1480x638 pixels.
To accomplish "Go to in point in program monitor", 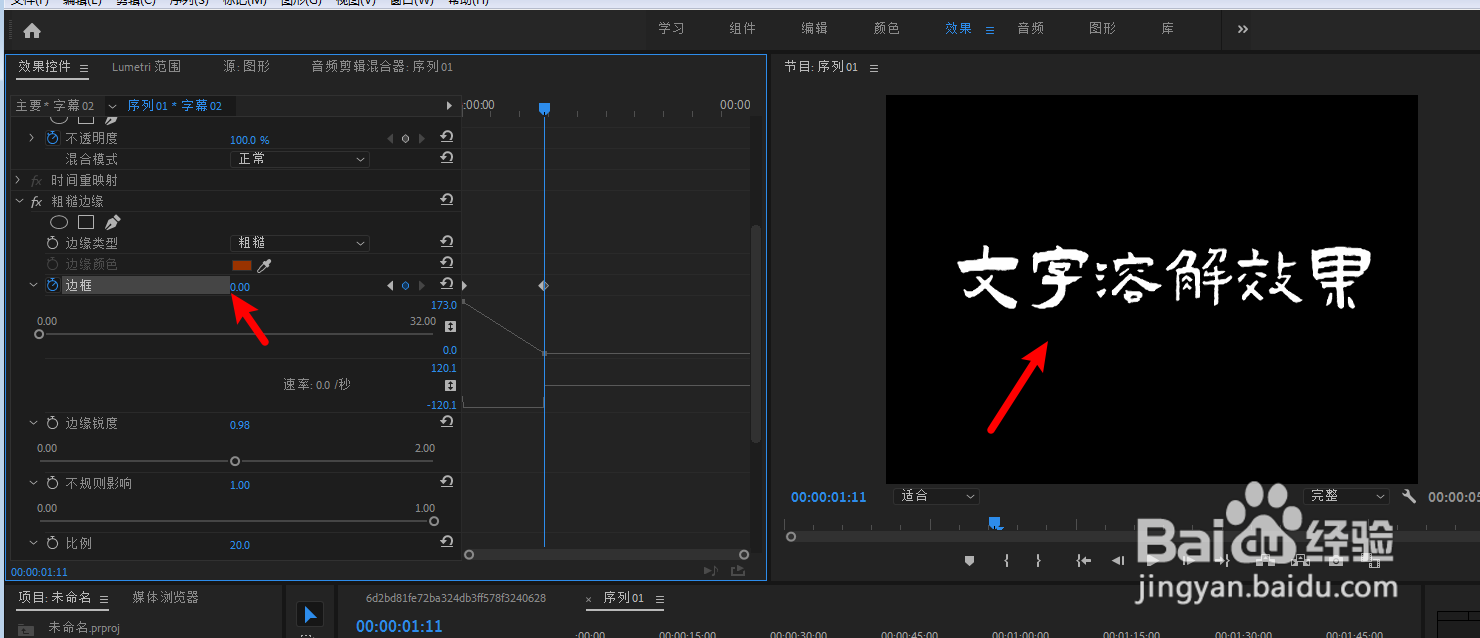I will click(1084, 561).
